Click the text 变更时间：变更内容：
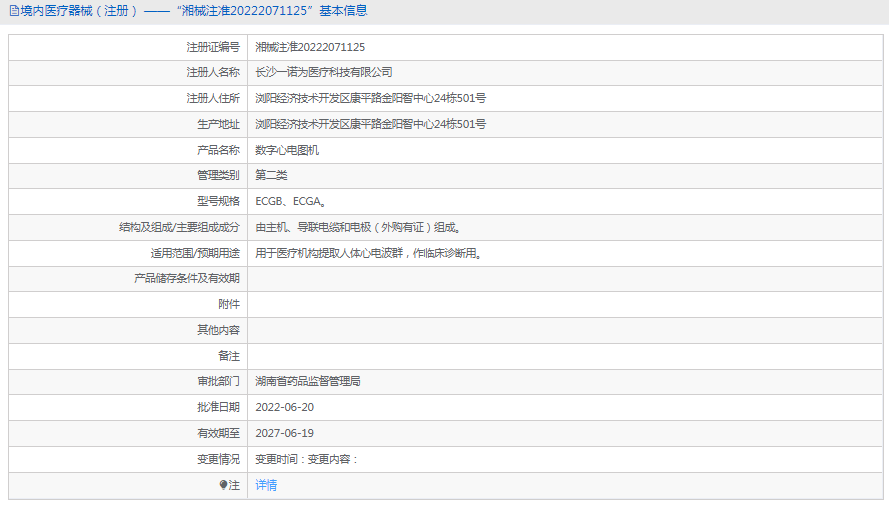 pyautogui.click(x=307, y=459)
